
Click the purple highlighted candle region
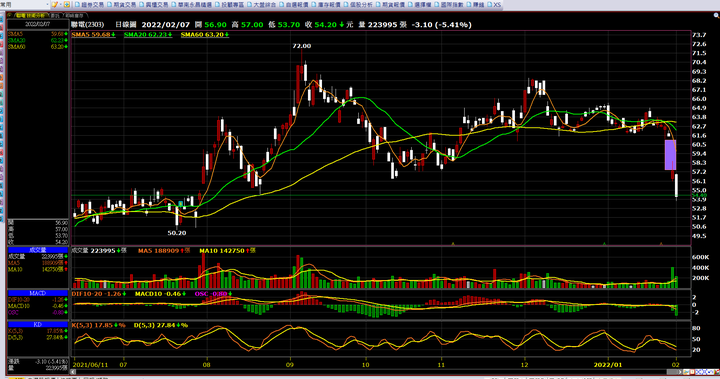(670, 155)
